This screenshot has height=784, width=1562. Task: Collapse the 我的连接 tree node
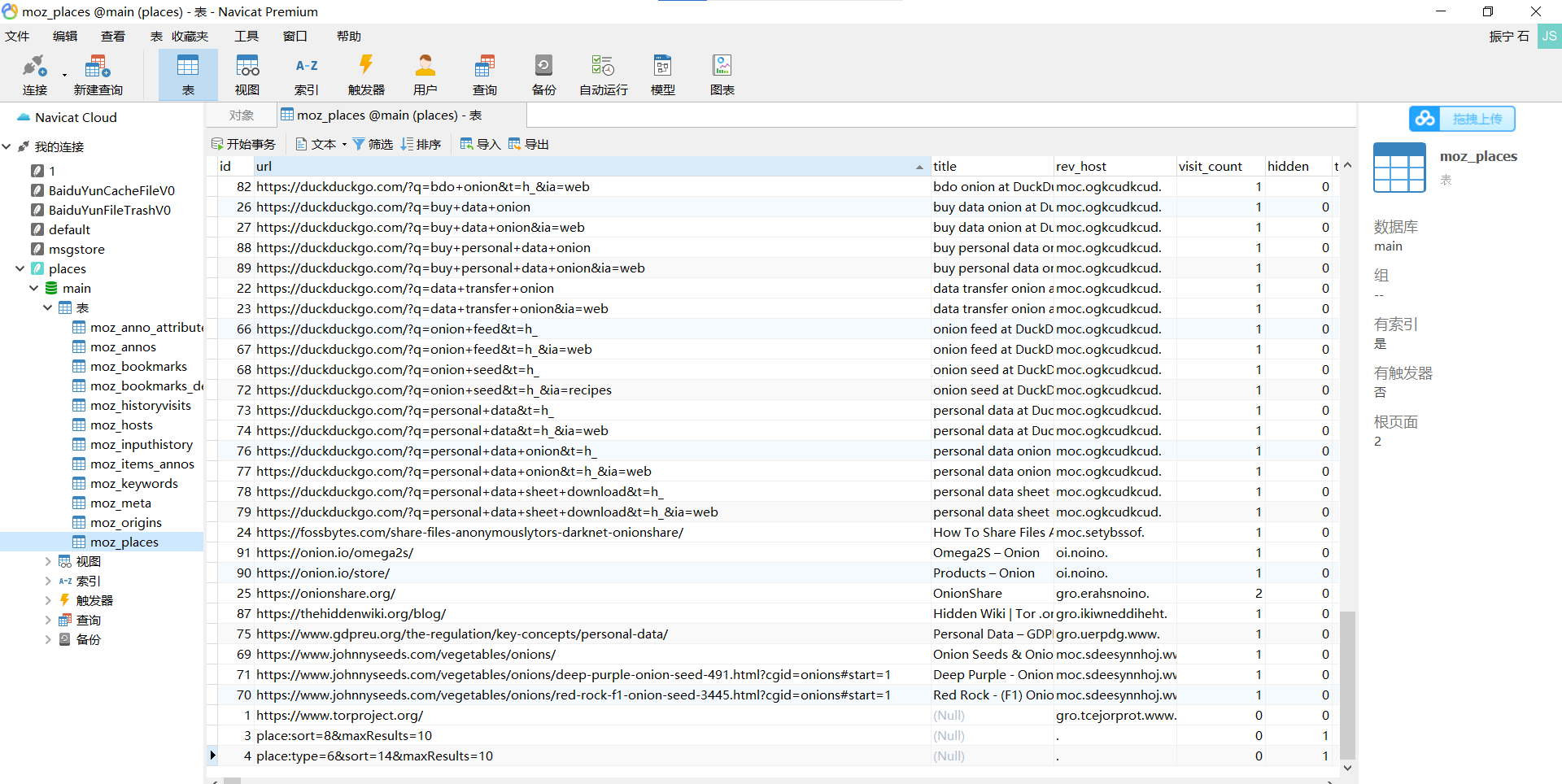(x=7, y=146)
